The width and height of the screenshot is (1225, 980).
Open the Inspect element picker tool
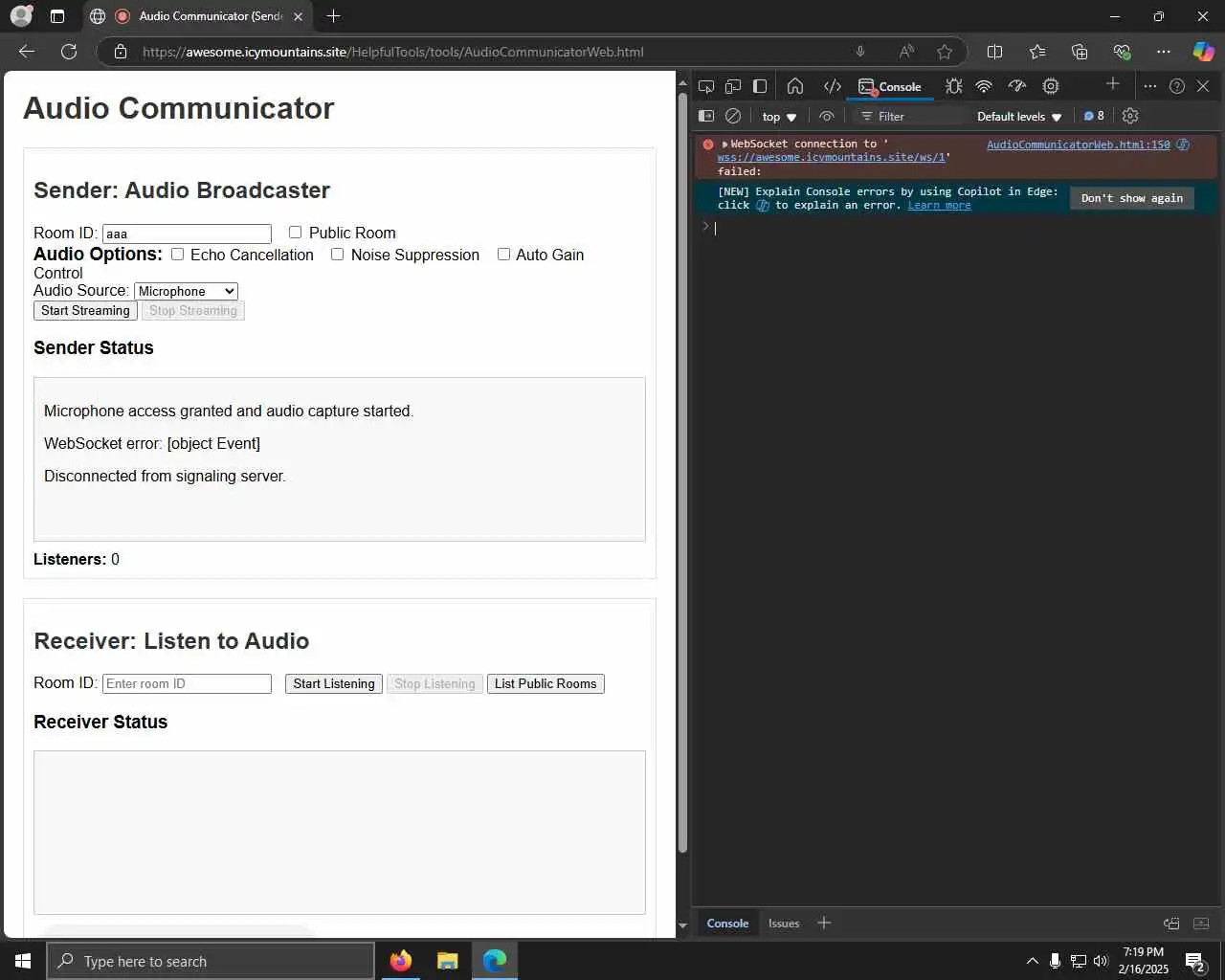click(706, 86)
